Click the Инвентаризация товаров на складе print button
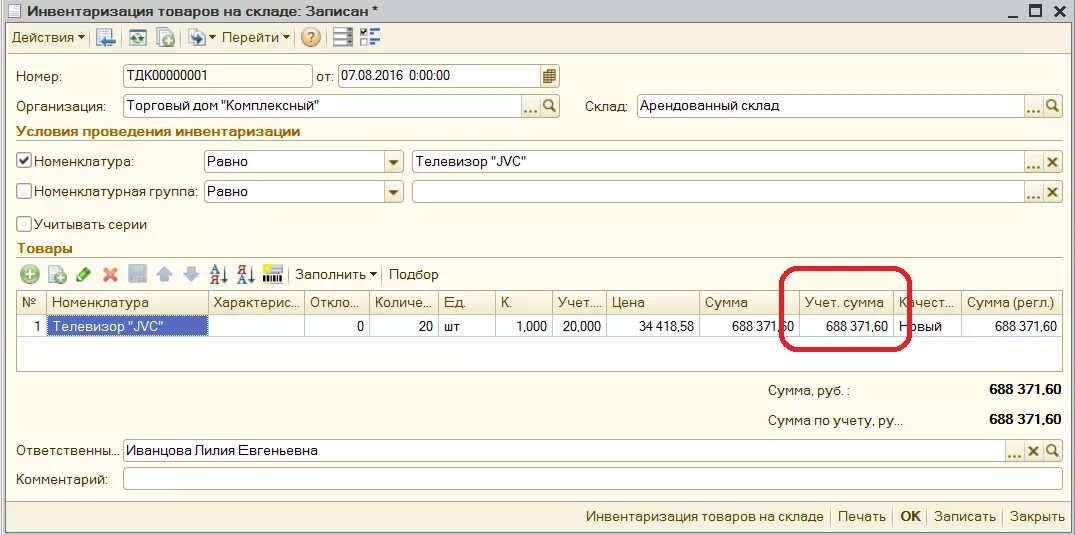 point(705,516)
